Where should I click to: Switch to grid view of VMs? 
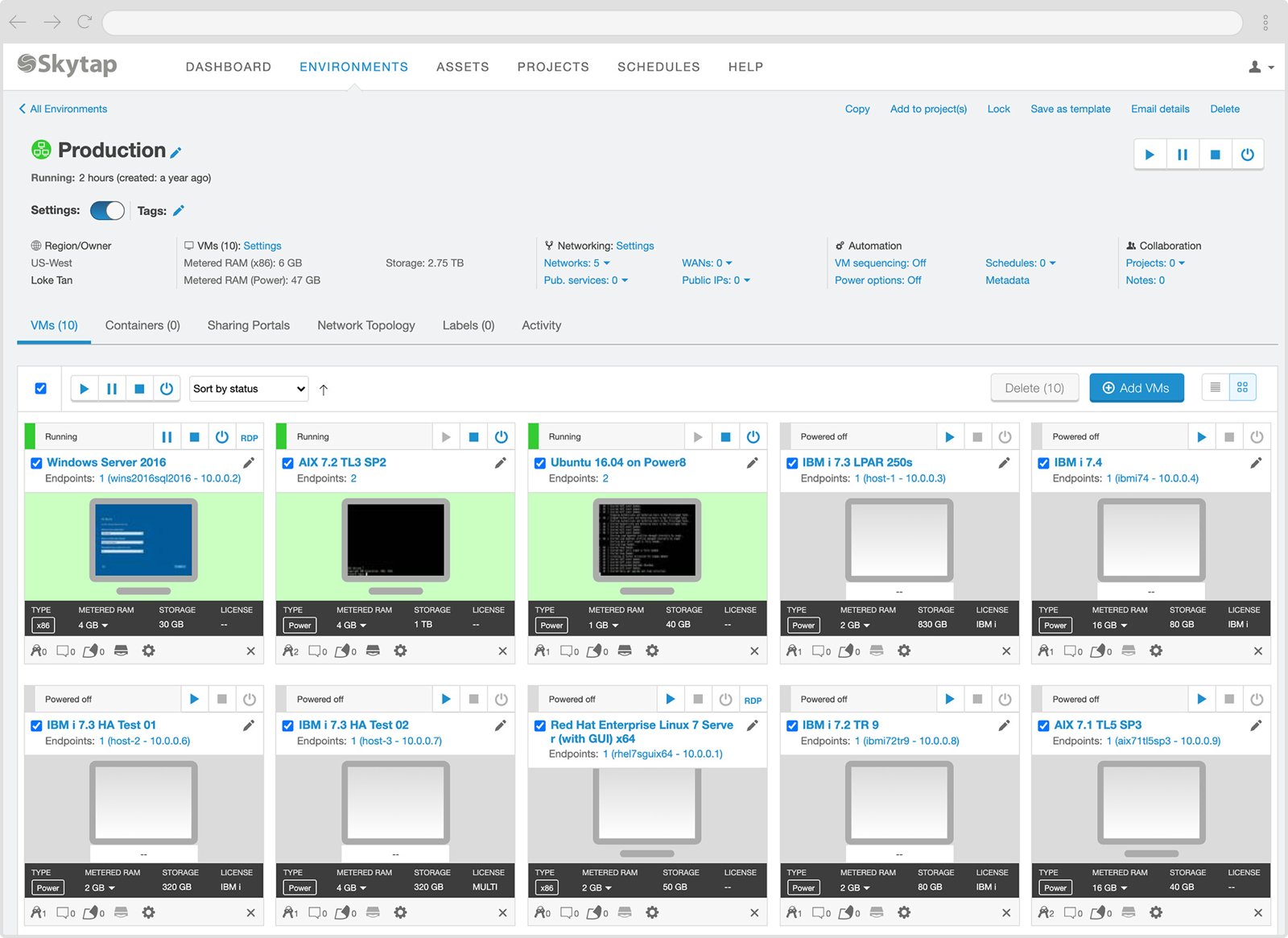tap(1243, 388)
